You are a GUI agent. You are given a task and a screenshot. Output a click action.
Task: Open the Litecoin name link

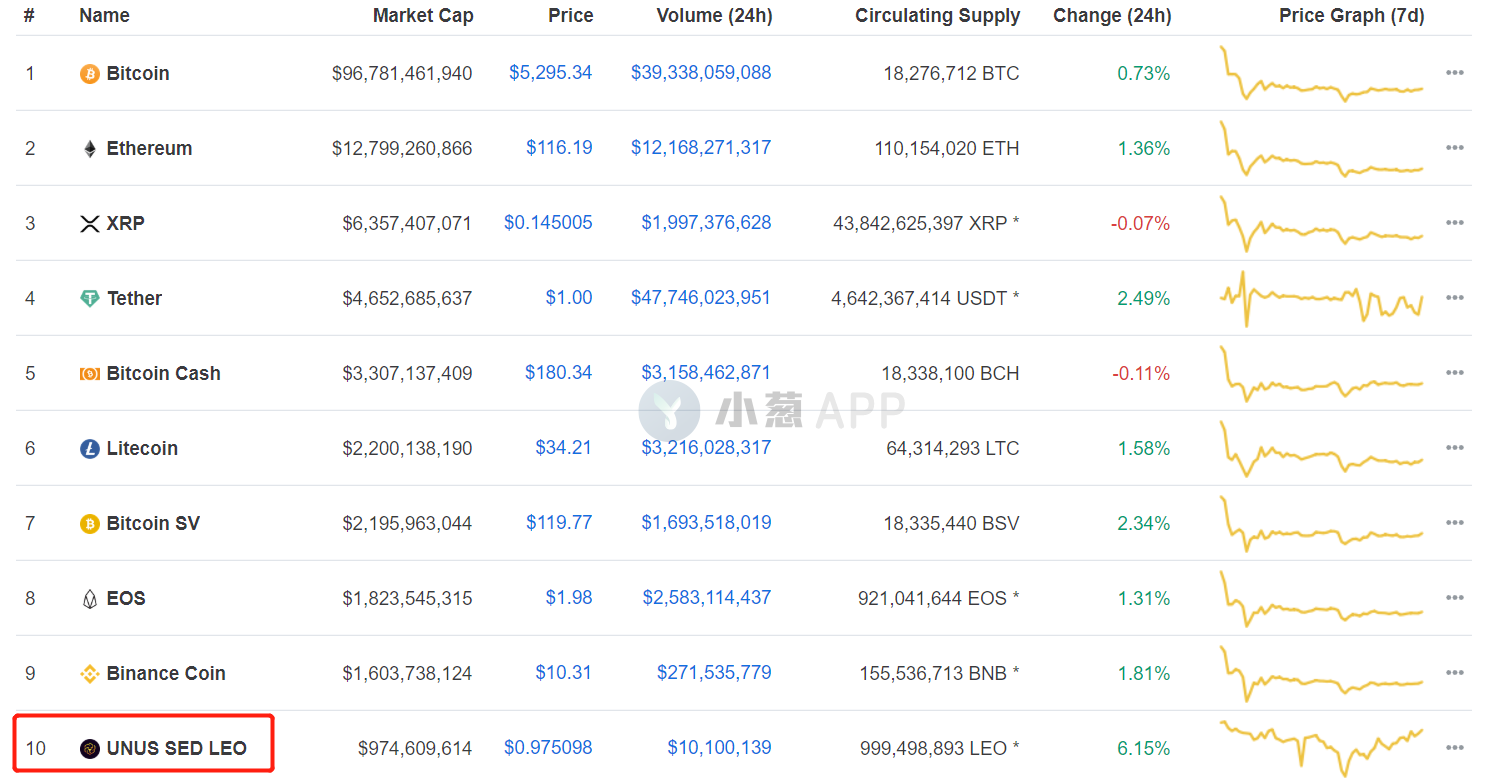point(142,449)
